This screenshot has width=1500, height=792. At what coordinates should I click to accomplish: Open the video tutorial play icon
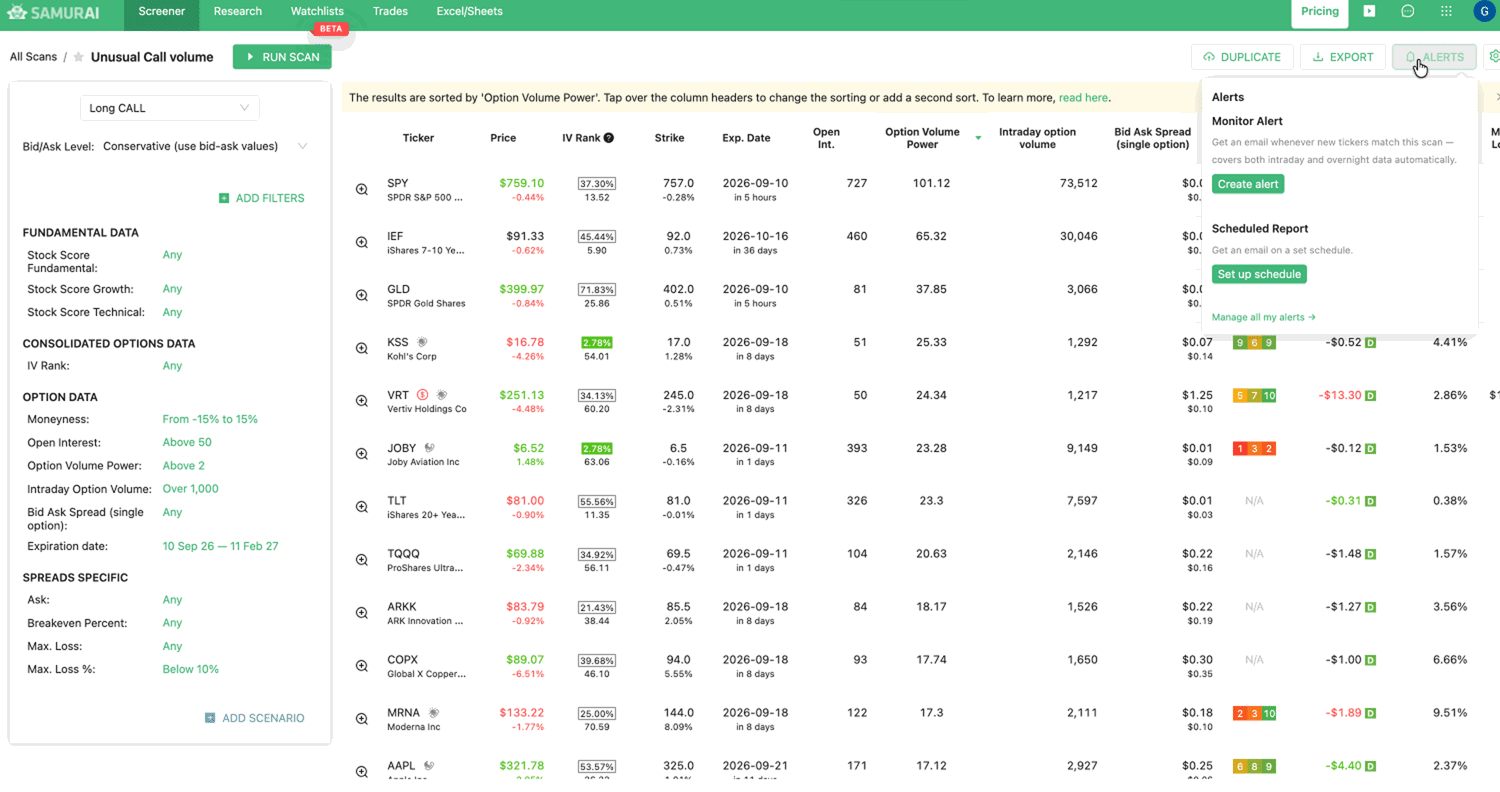(1370, 12)
